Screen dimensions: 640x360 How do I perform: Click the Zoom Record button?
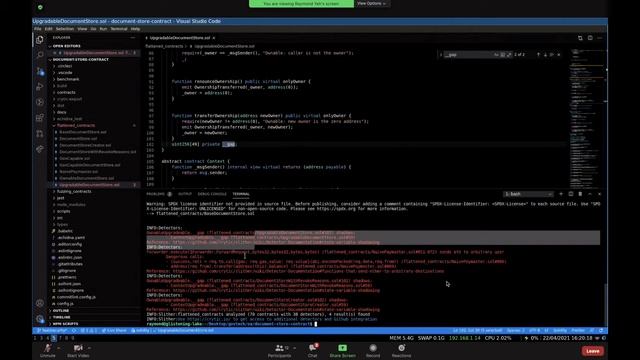tap(373, 350)
